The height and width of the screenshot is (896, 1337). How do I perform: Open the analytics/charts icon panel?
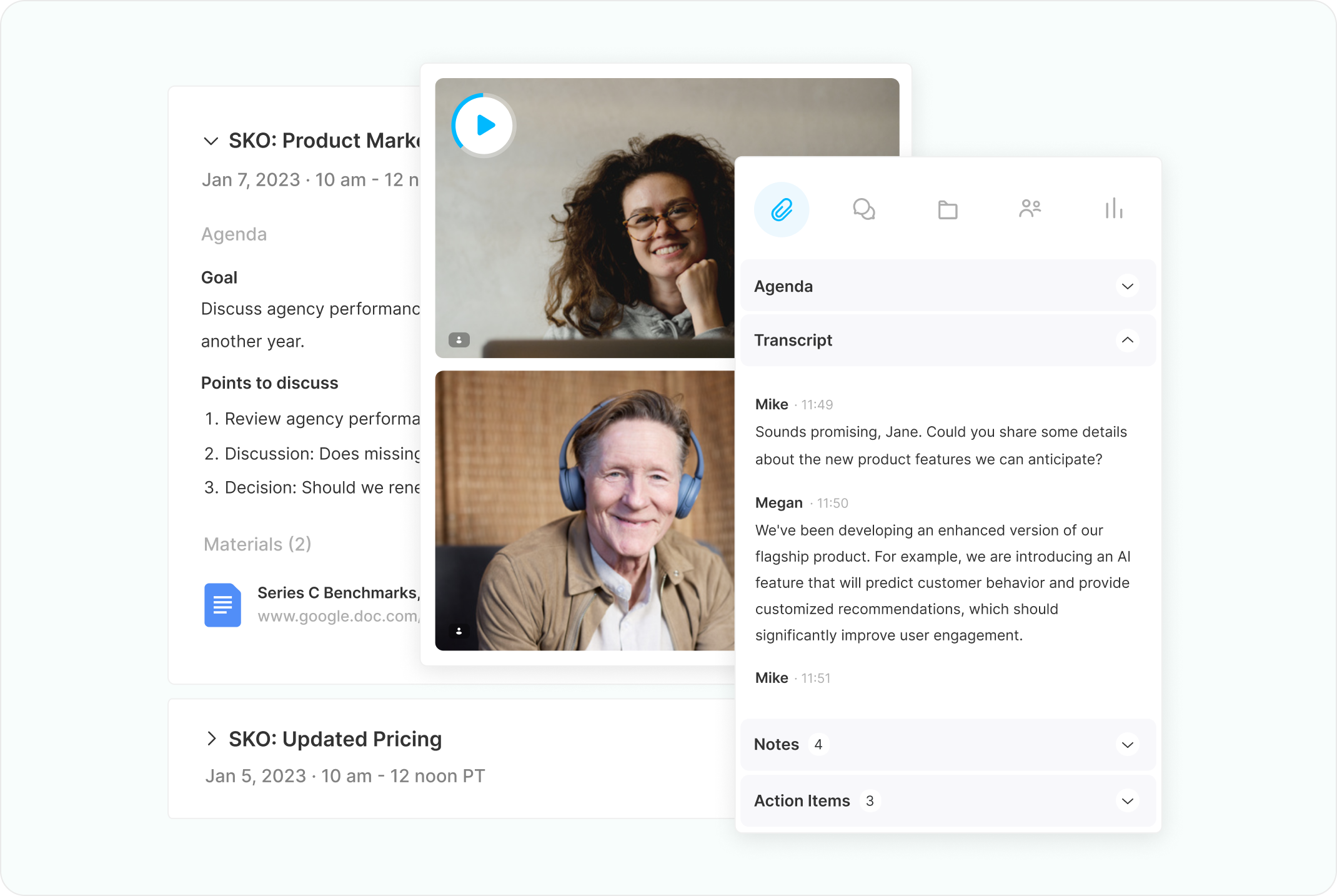(x=1114, y=208)
